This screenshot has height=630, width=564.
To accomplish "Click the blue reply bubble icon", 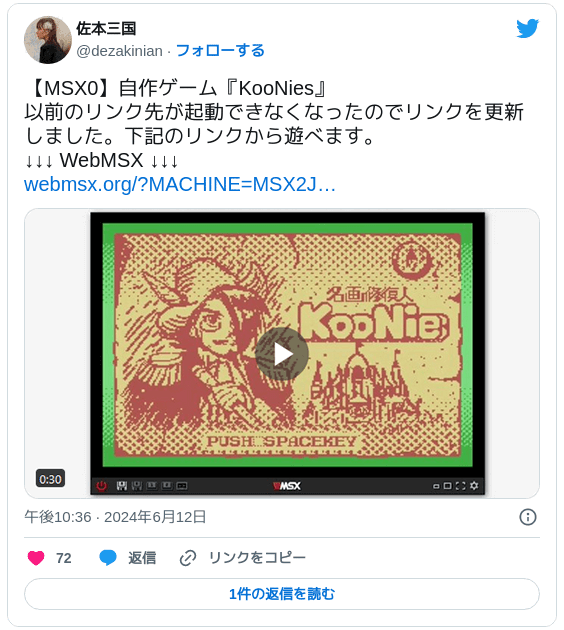I will pyautogui.click(x=108, y=558).
